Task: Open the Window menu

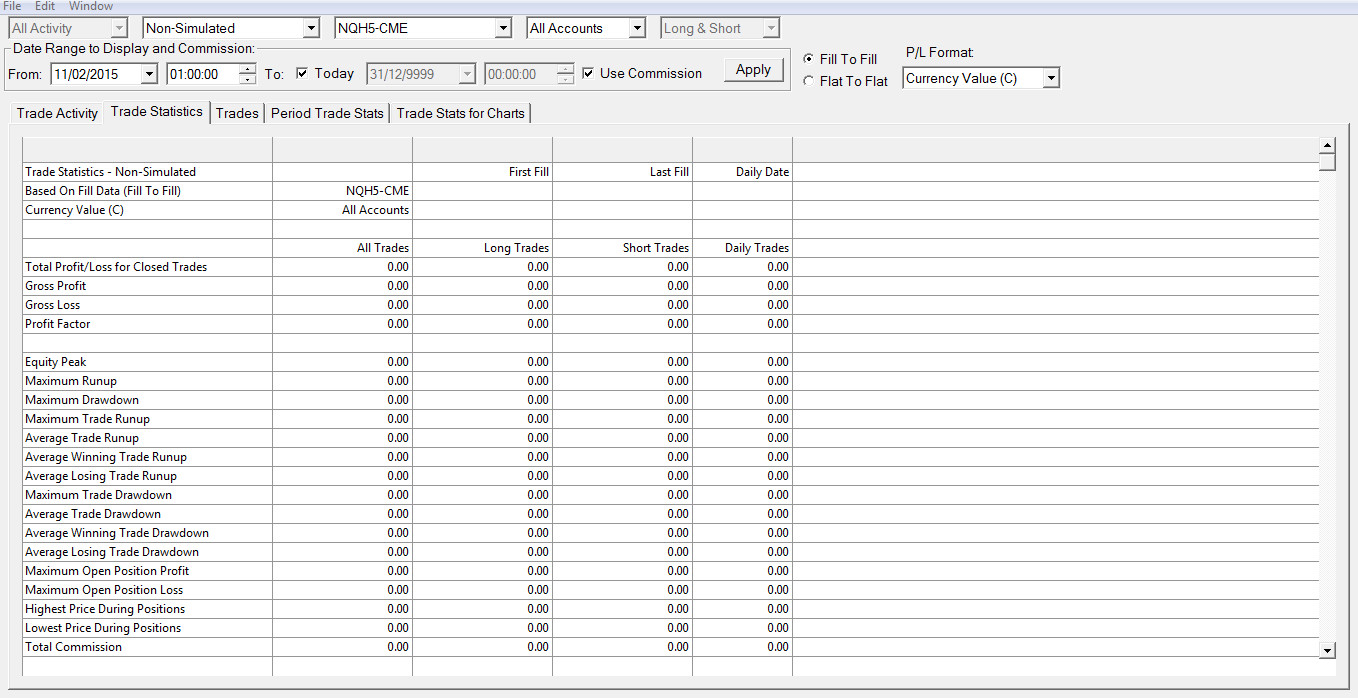Action: click(x=91, y=6)
